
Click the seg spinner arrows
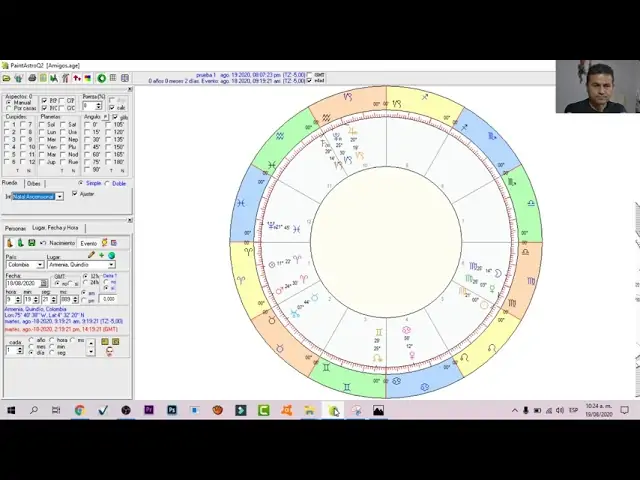[53, 300]
